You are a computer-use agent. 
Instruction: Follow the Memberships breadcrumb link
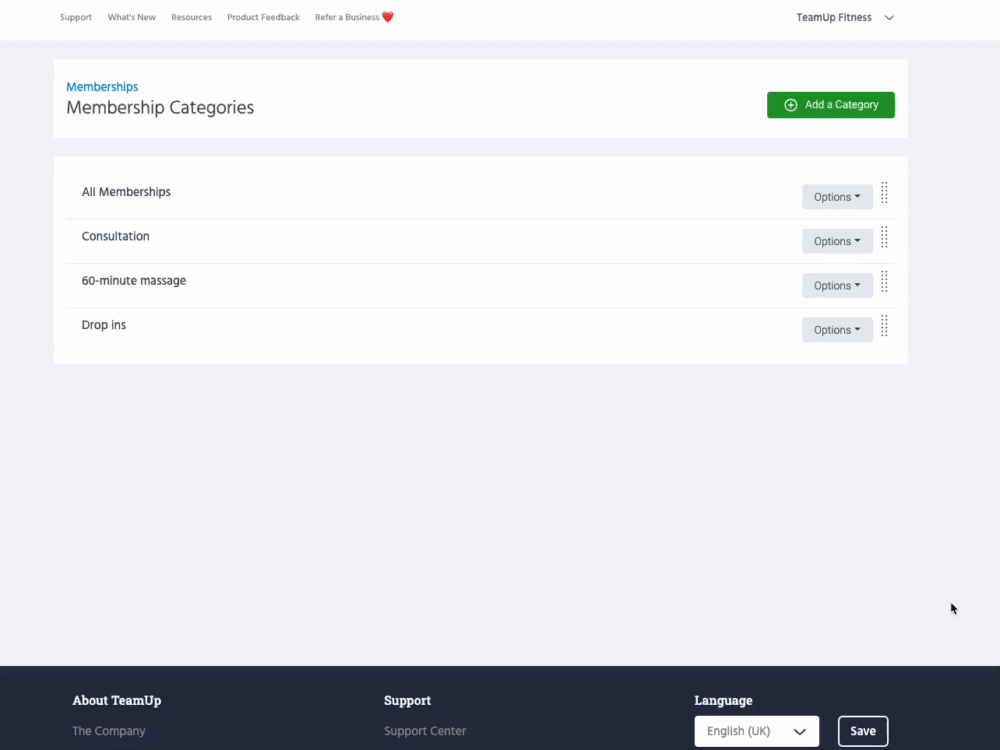click(x=102, y=87)
